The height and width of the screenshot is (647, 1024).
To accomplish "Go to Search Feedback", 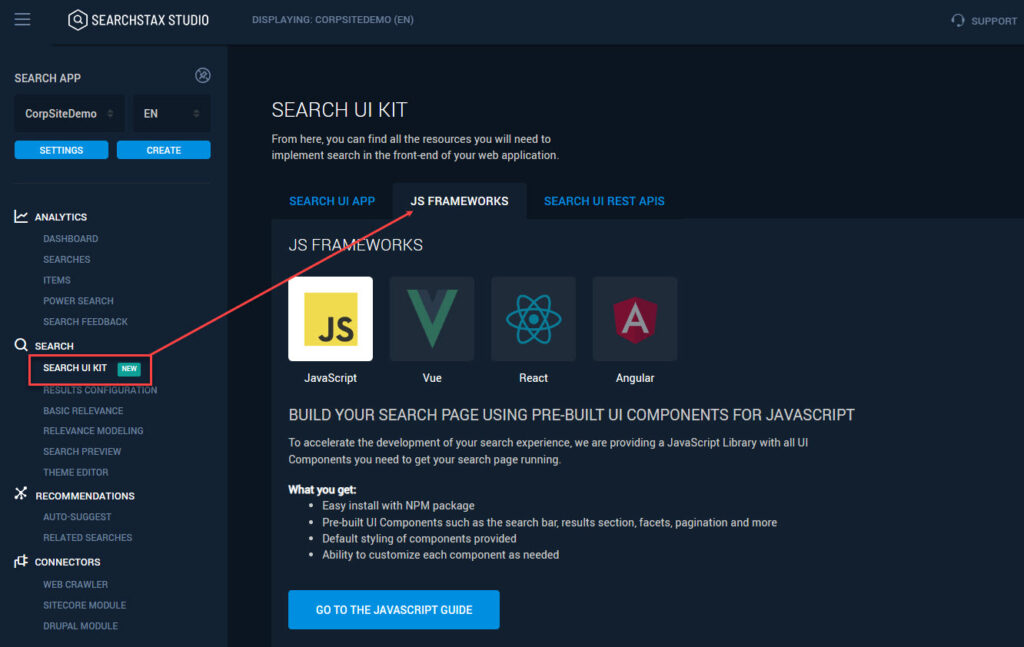I will point(86,322).
